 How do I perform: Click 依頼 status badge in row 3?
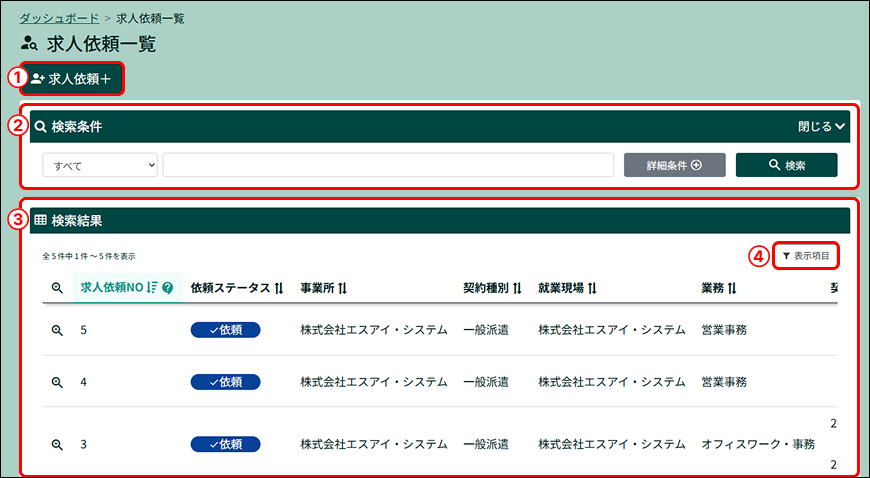[225, 444]
